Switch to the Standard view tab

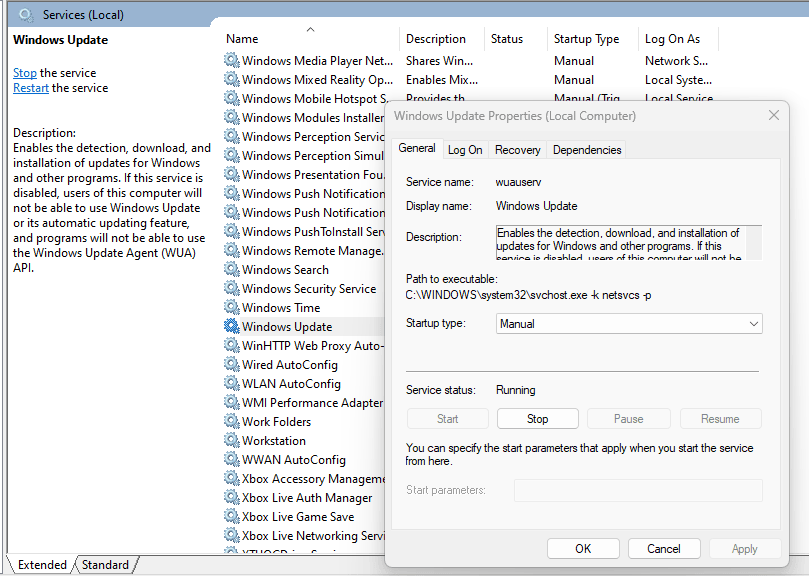pyautogui.click(x=104, y=564)
